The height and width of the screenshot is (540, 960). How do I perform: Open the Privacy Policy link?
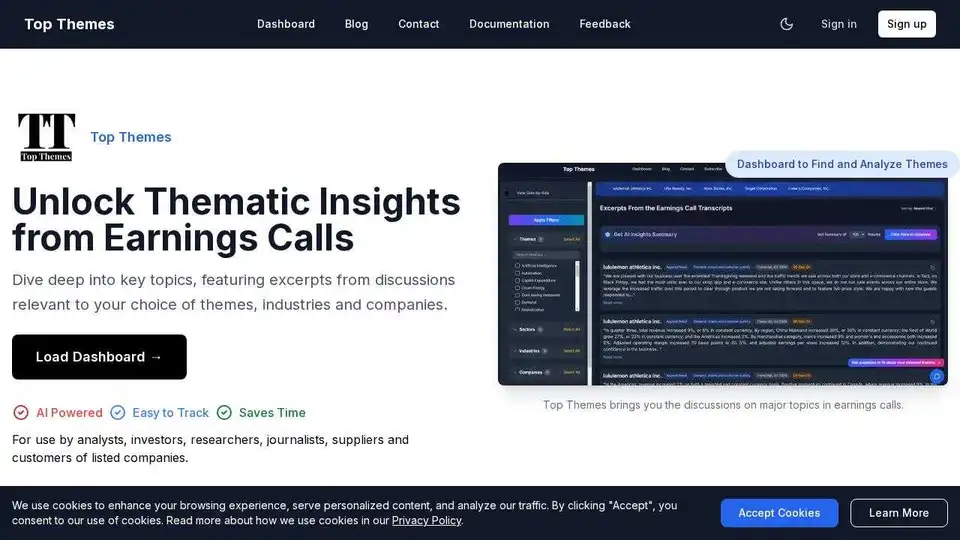point(426,520)
